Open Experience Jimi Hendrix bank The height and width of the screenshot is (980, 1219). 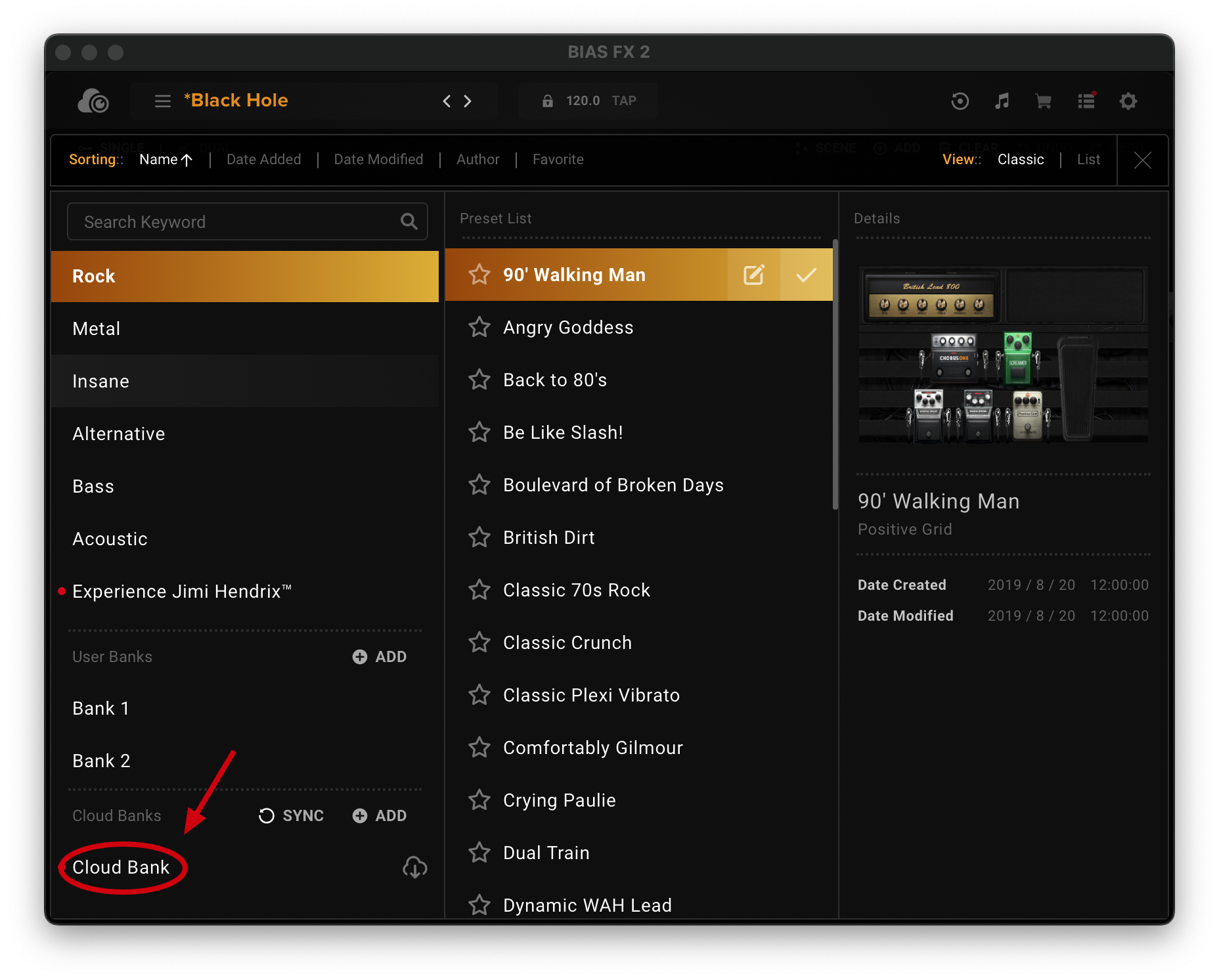[x=244, y=591]
